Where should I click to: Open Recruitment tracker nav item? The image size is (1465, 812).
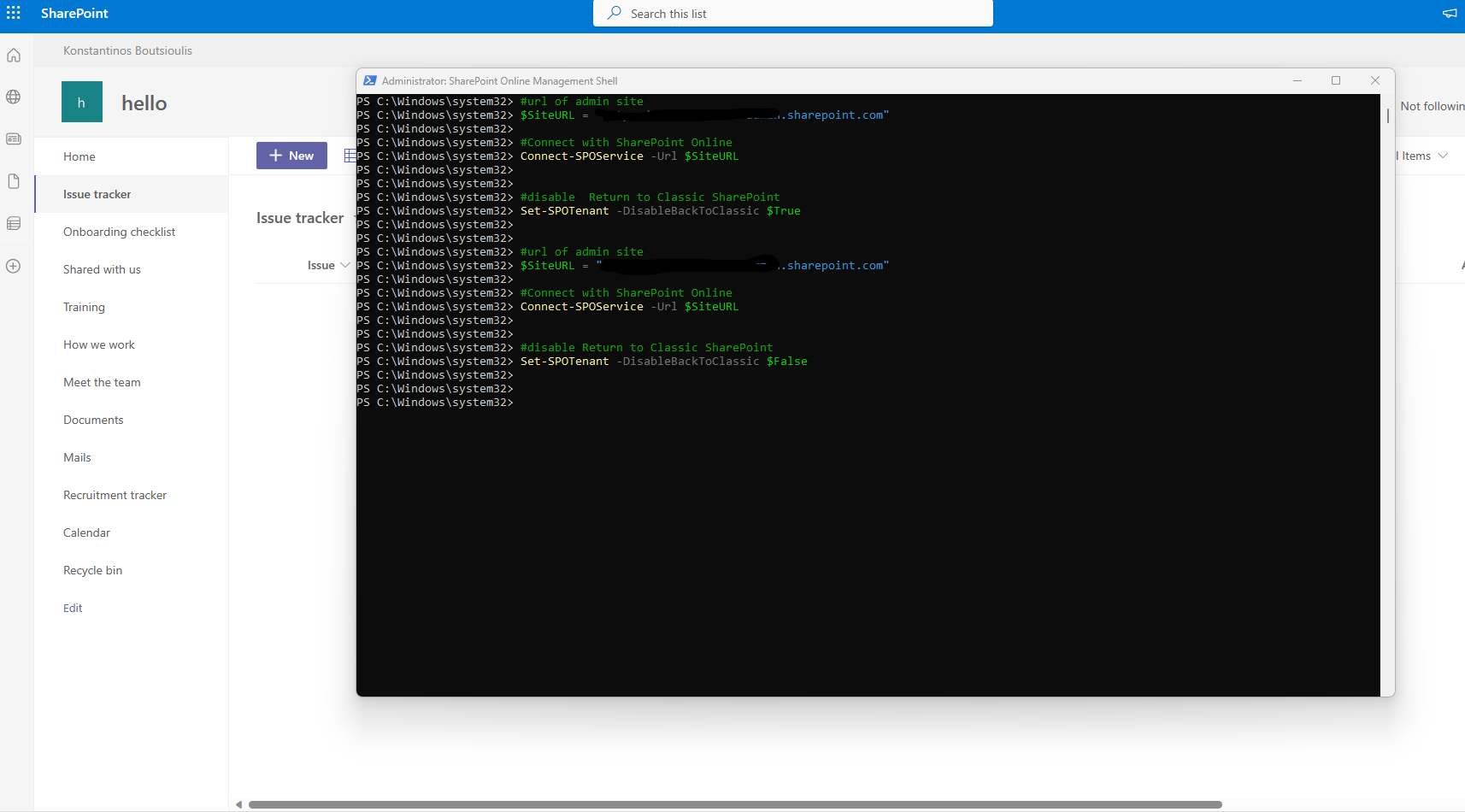[x=115, y=495]
